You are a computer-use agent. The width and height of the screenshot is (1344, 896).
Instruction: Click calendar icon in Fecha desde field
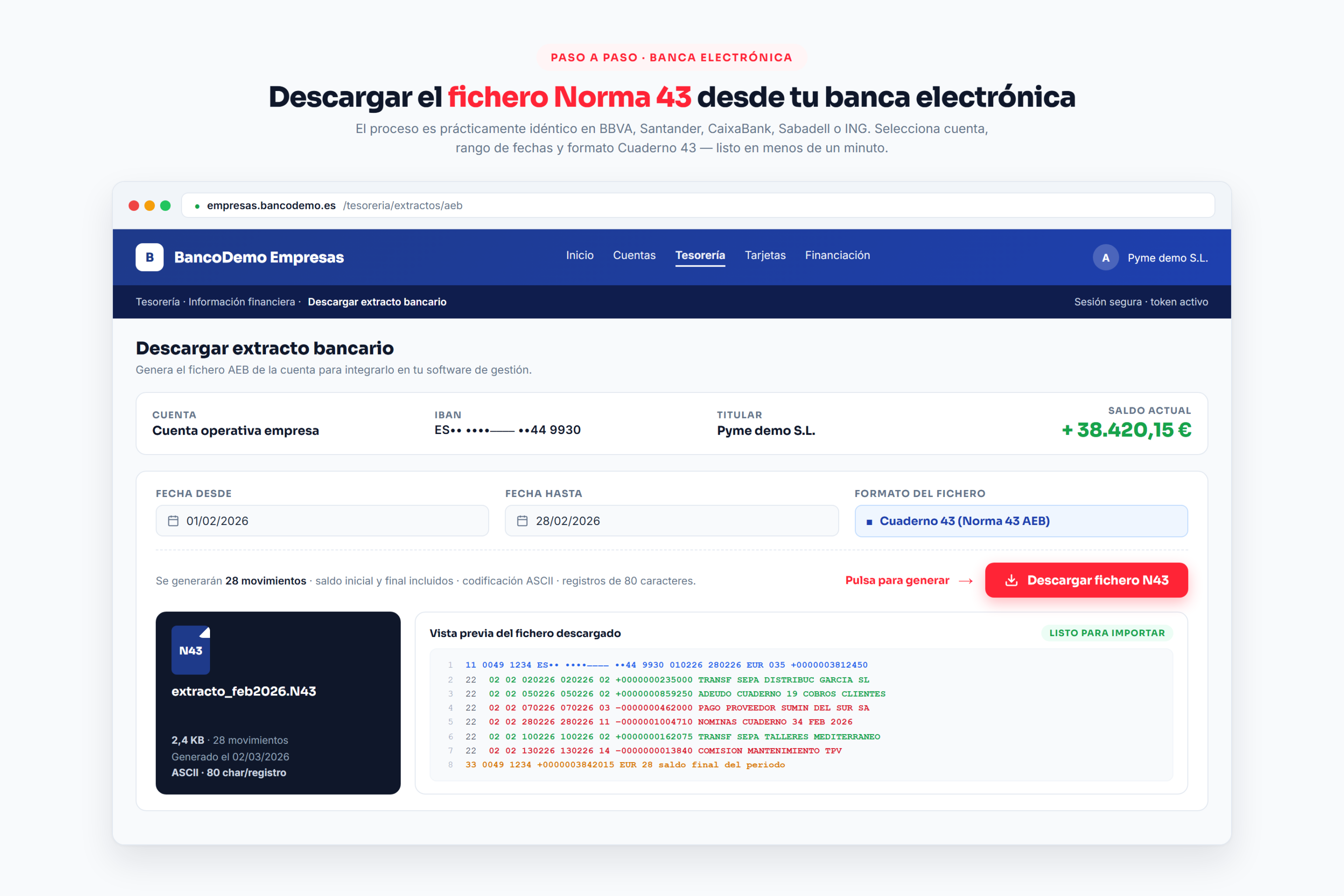coord(173,521)
